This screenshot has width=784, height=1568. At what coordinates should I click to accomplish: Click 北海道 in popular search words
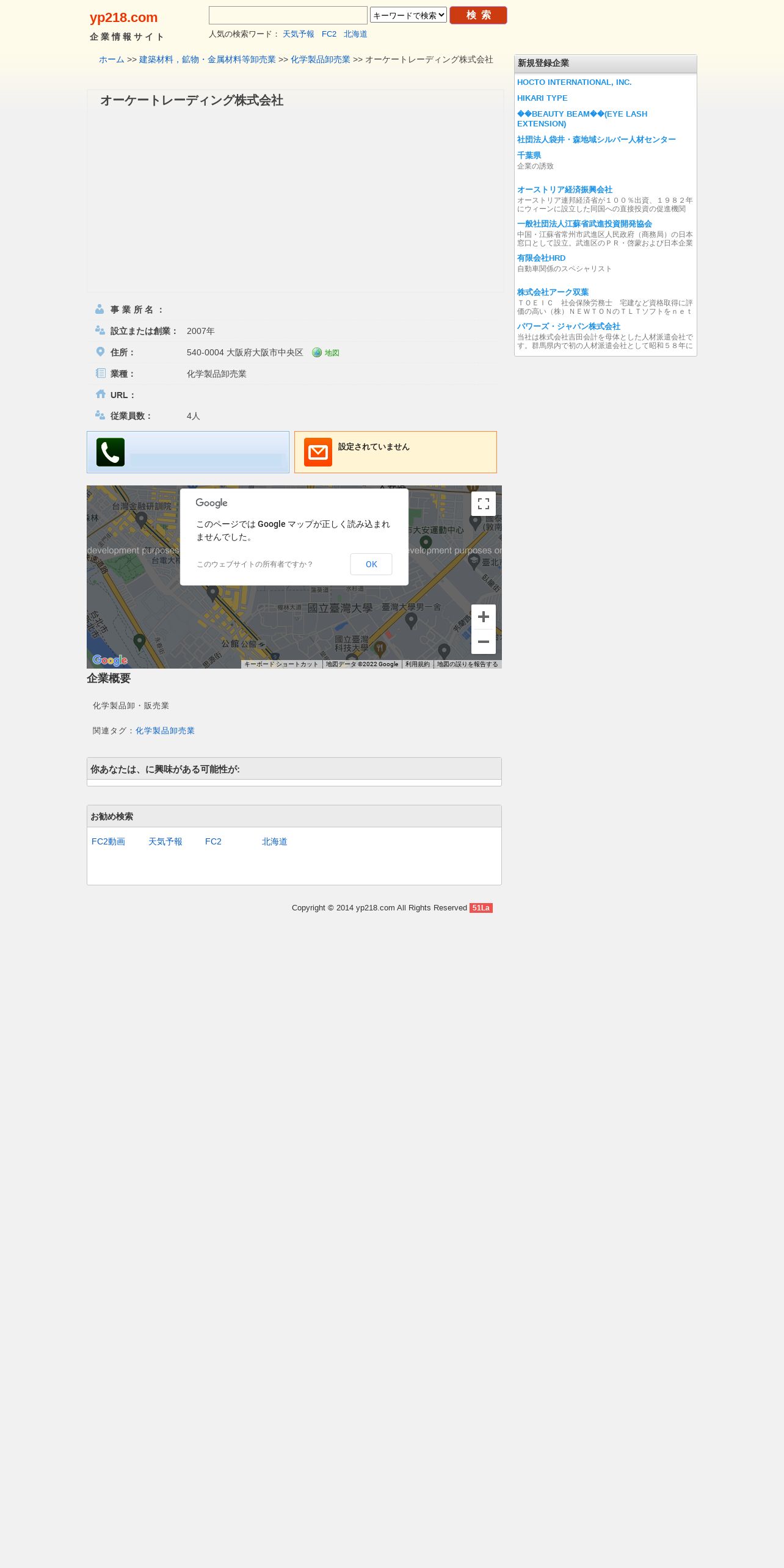pos(355,34)
